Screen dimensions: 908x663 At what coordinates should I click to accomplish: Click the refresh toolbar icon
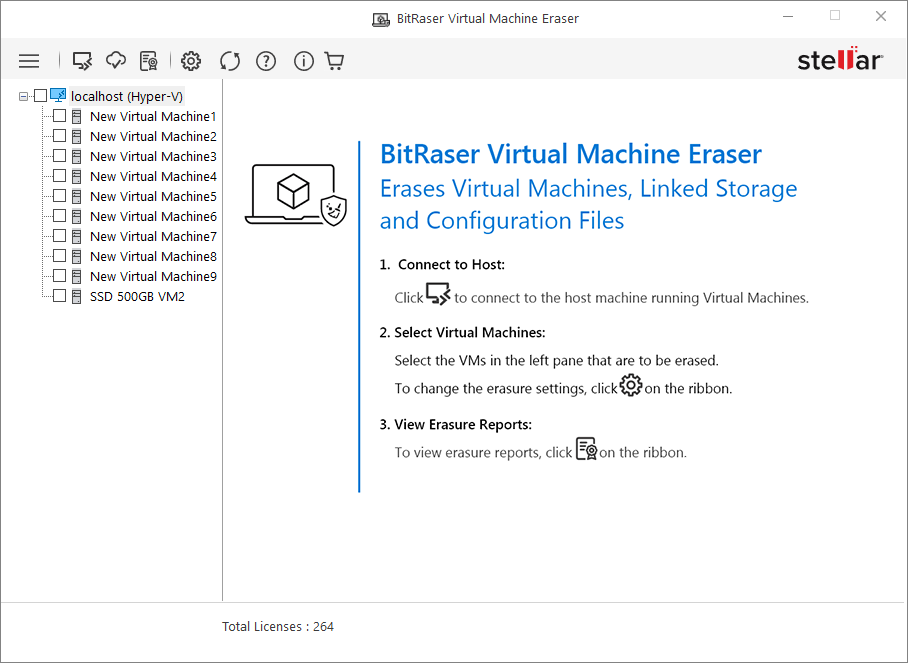point(230,61)
